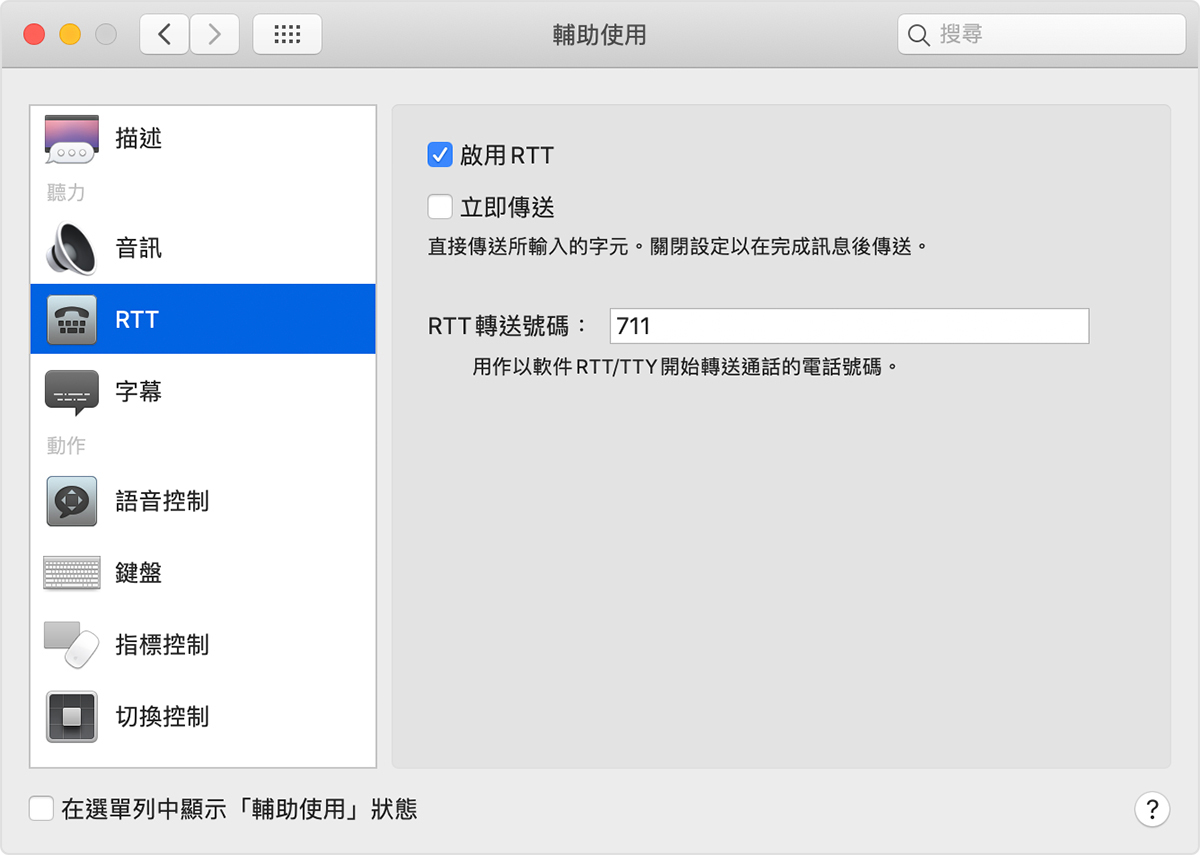Screen dimensions: 1200x856
Task: Click the 鍵盤 keyboard icon
Action: point(71,573)
